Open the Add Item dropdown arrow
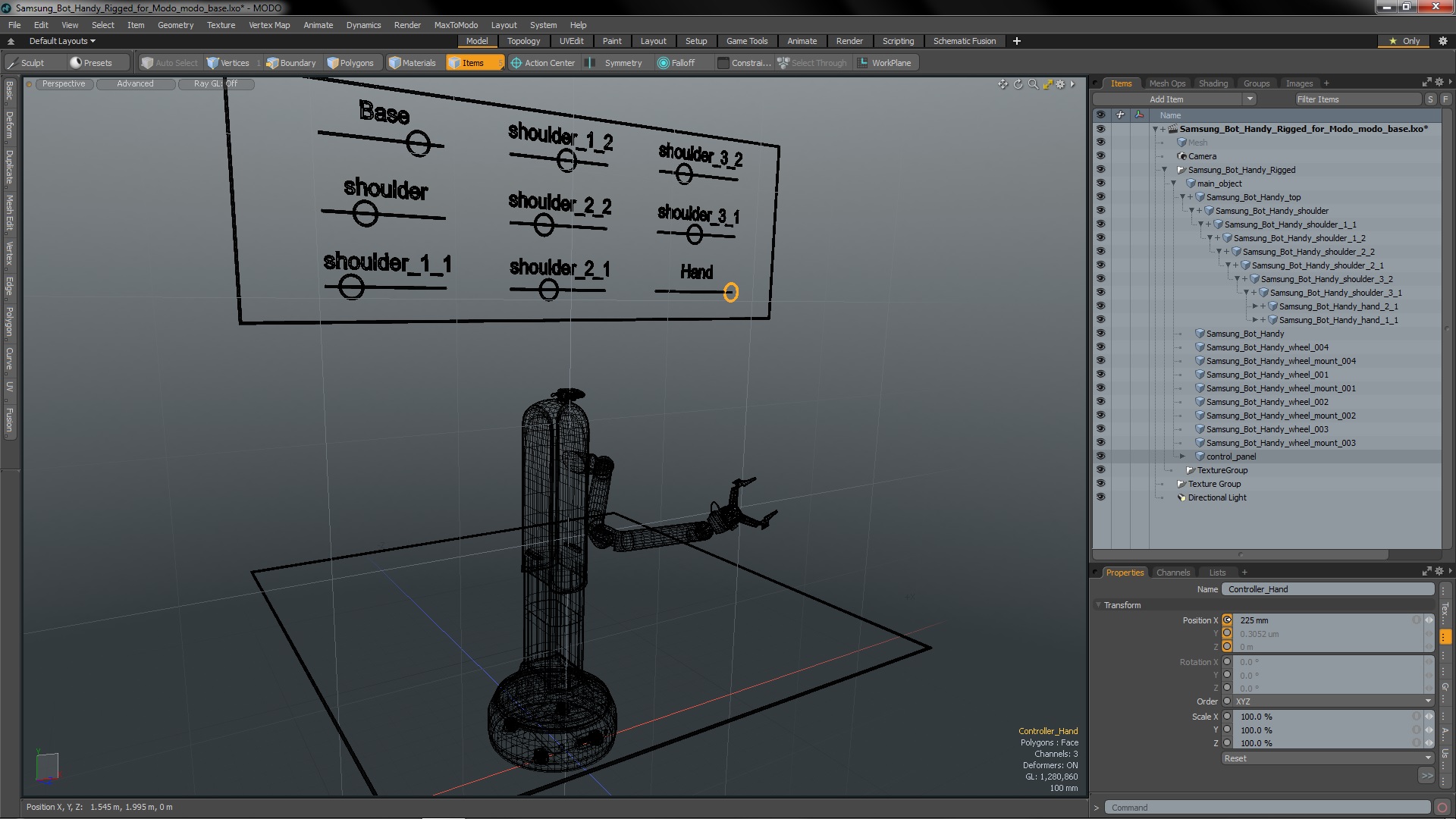Screen dimensions: 1456x819 click(x=1249, y=99)
